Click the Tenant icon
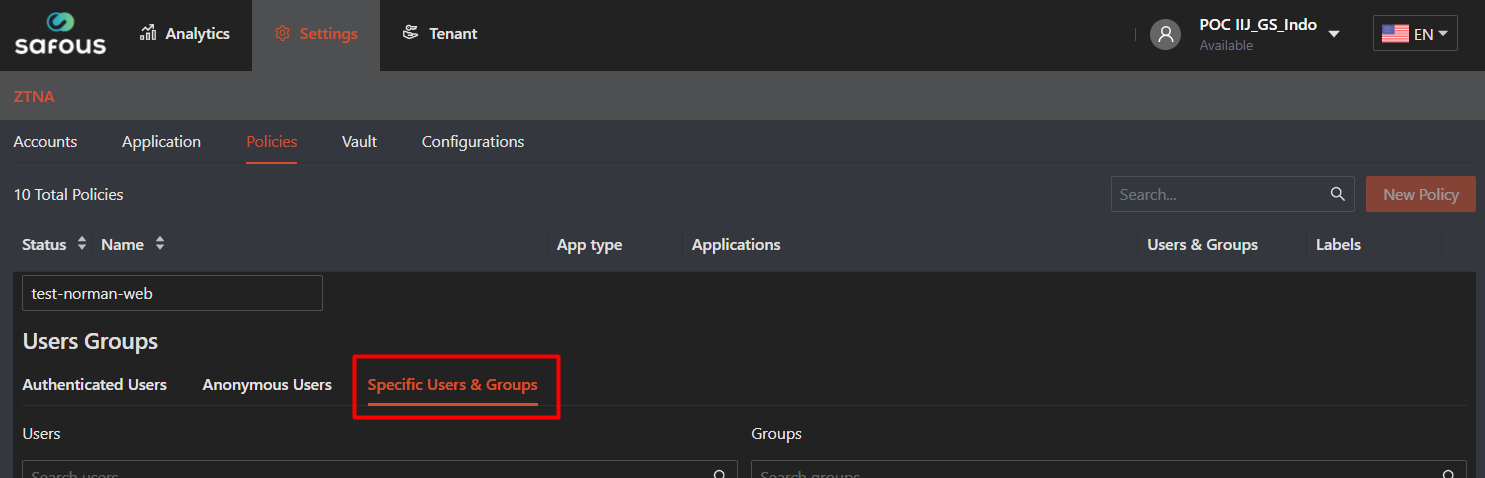This screenshot has width=1485, height=478. click(x=410, y=33)
